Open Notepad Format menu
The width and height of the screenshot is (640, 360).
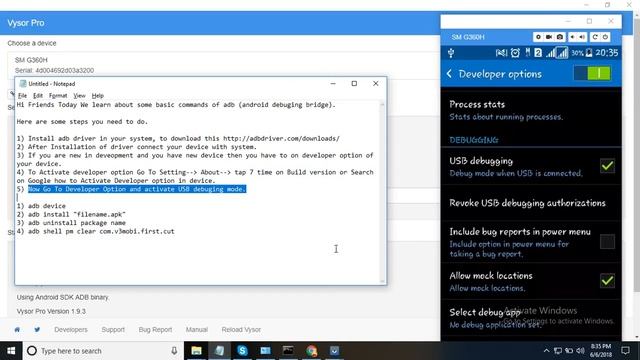[58, 96]
